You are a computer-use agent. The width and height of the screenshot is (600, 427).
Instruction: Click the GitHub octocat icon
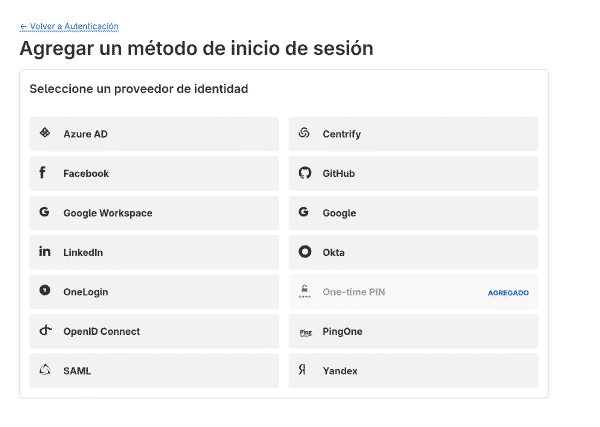coord(305,173)
